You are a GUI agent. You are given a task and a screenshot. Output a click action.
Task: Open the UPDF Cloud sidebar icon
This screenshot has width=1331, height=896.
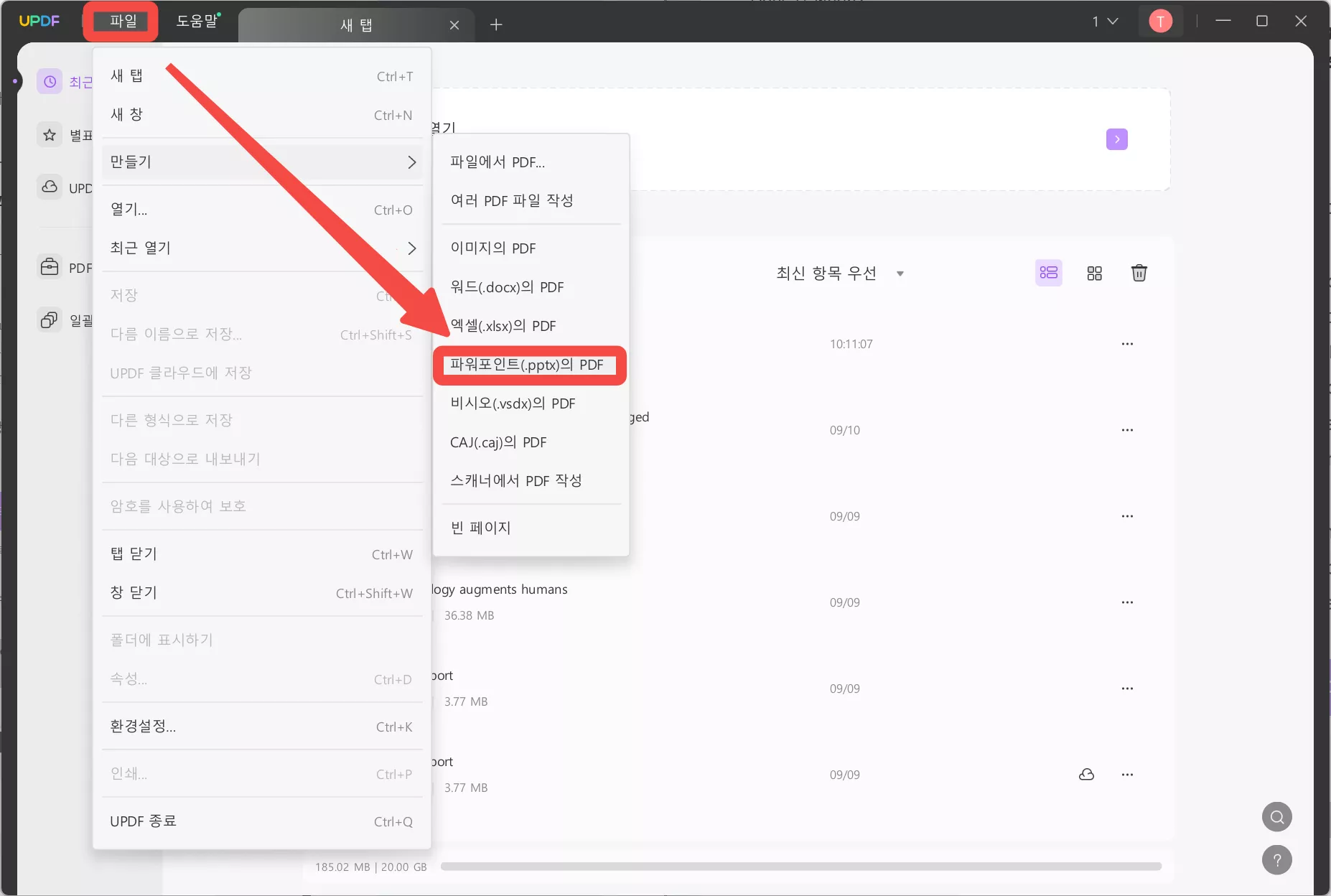[50, 187]
